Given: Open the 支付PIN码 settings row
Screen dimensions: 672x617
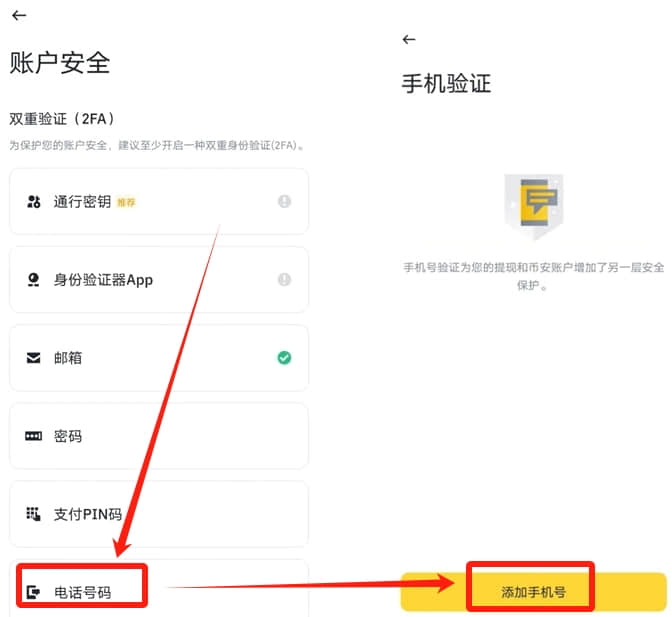Looking at the screenshot, I should 159,514.
